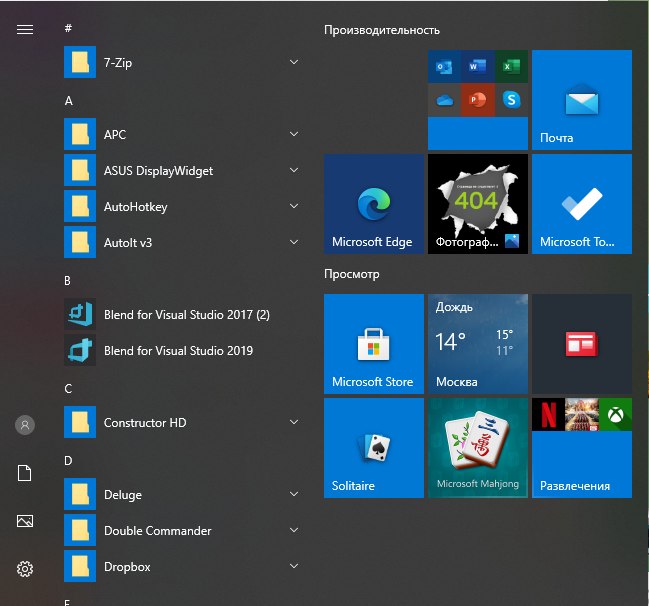649x606 pixels.
Task: Click the D letter header
Action: point(68,461)
